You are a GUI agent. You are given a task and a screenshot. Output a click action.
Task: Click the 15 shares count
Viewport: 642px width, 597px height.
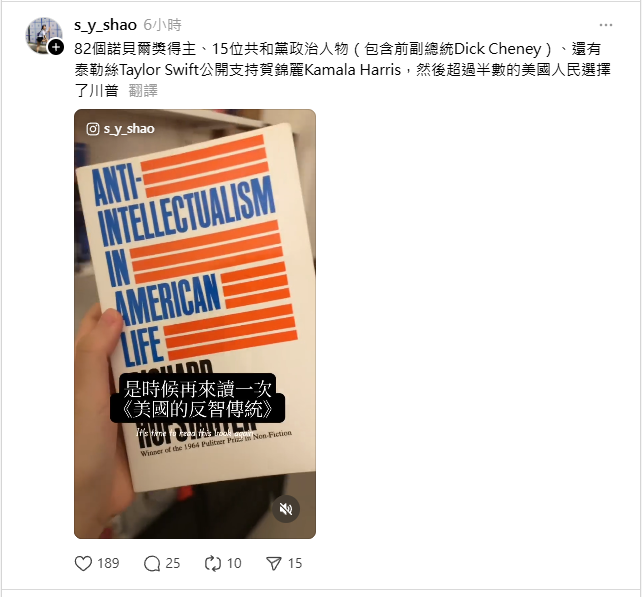(x=295, y=563)
